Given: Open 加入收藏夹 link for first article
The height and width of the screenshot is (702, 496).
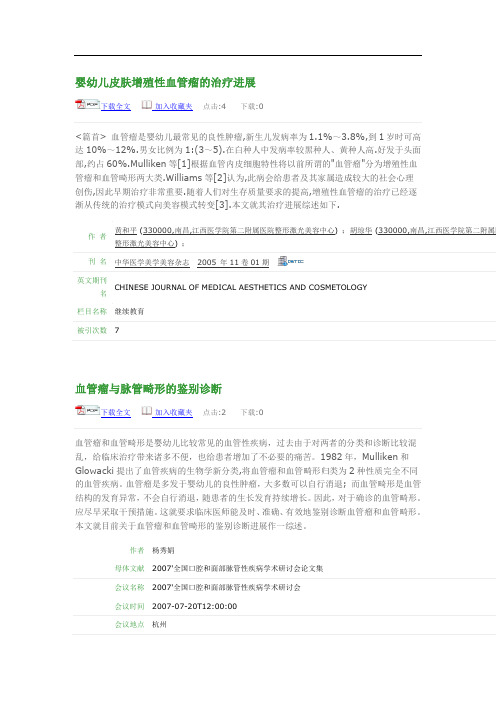Looking at the screenshot, I should (174, 107).
